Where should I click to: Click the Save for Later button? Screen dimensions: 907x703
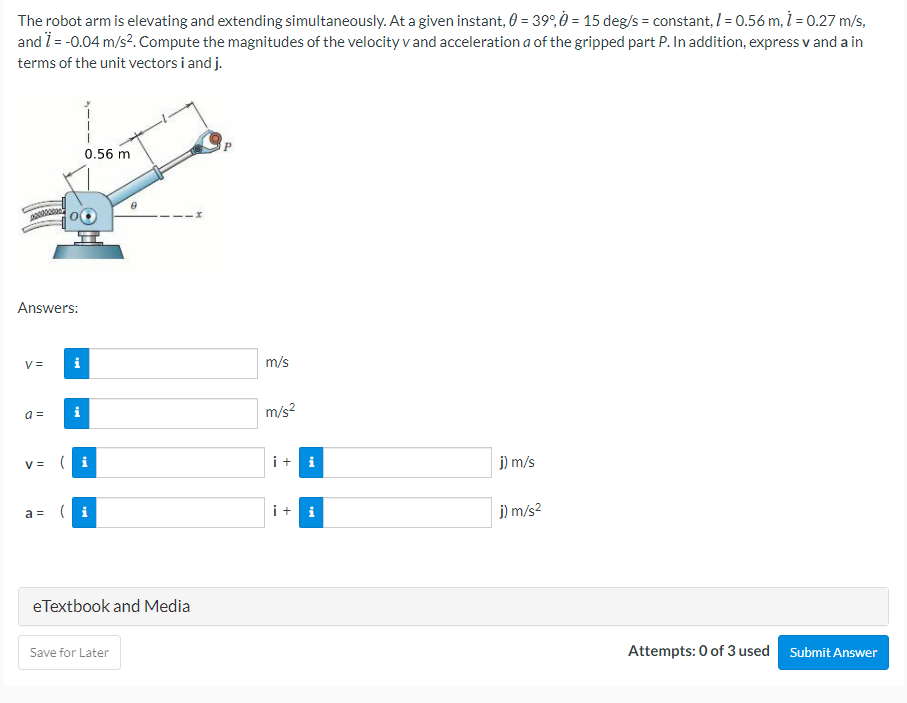pyautogui.click(x=69, y=652)
